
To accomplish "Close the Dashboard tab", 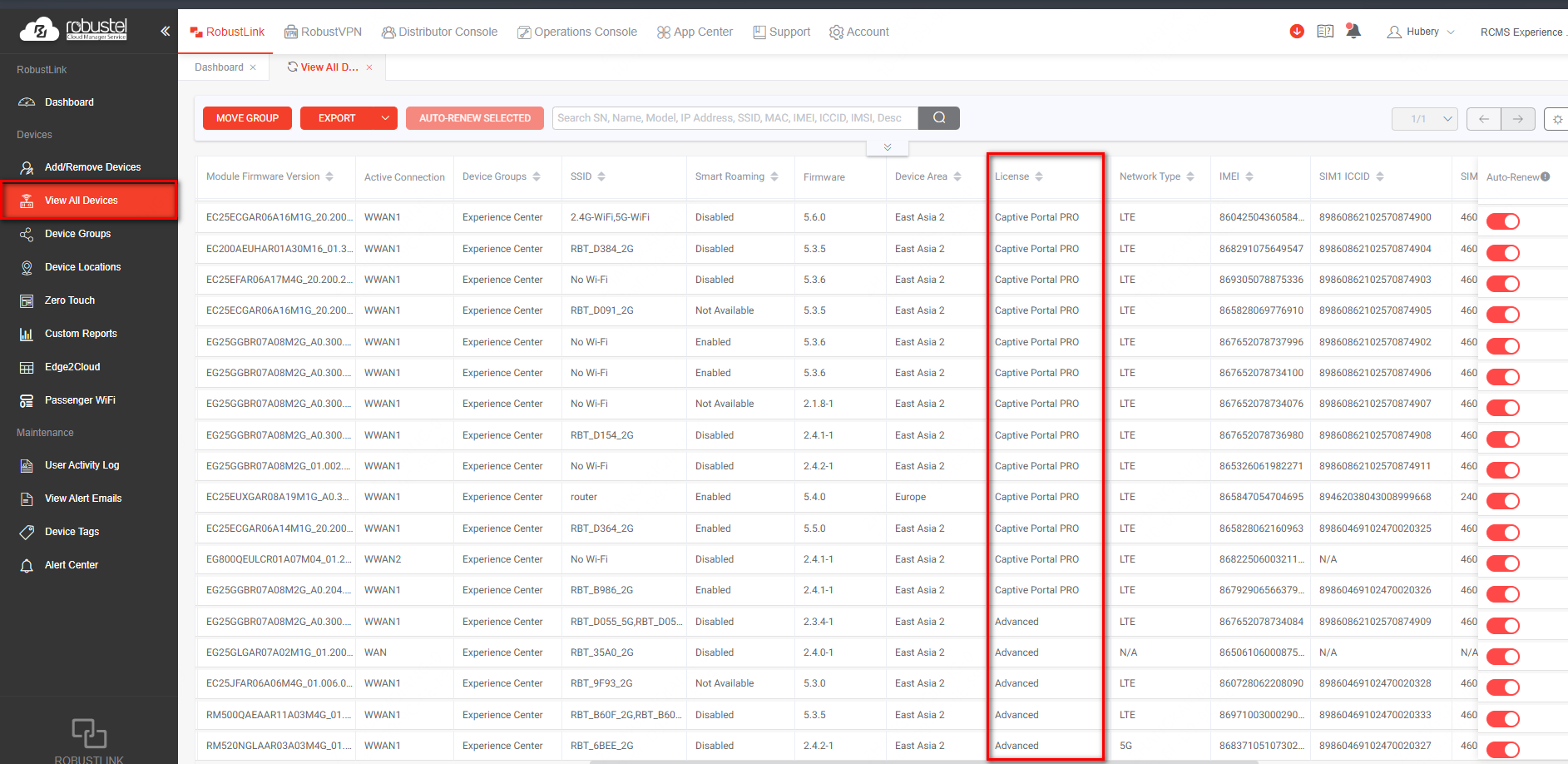I will point(253,67).
